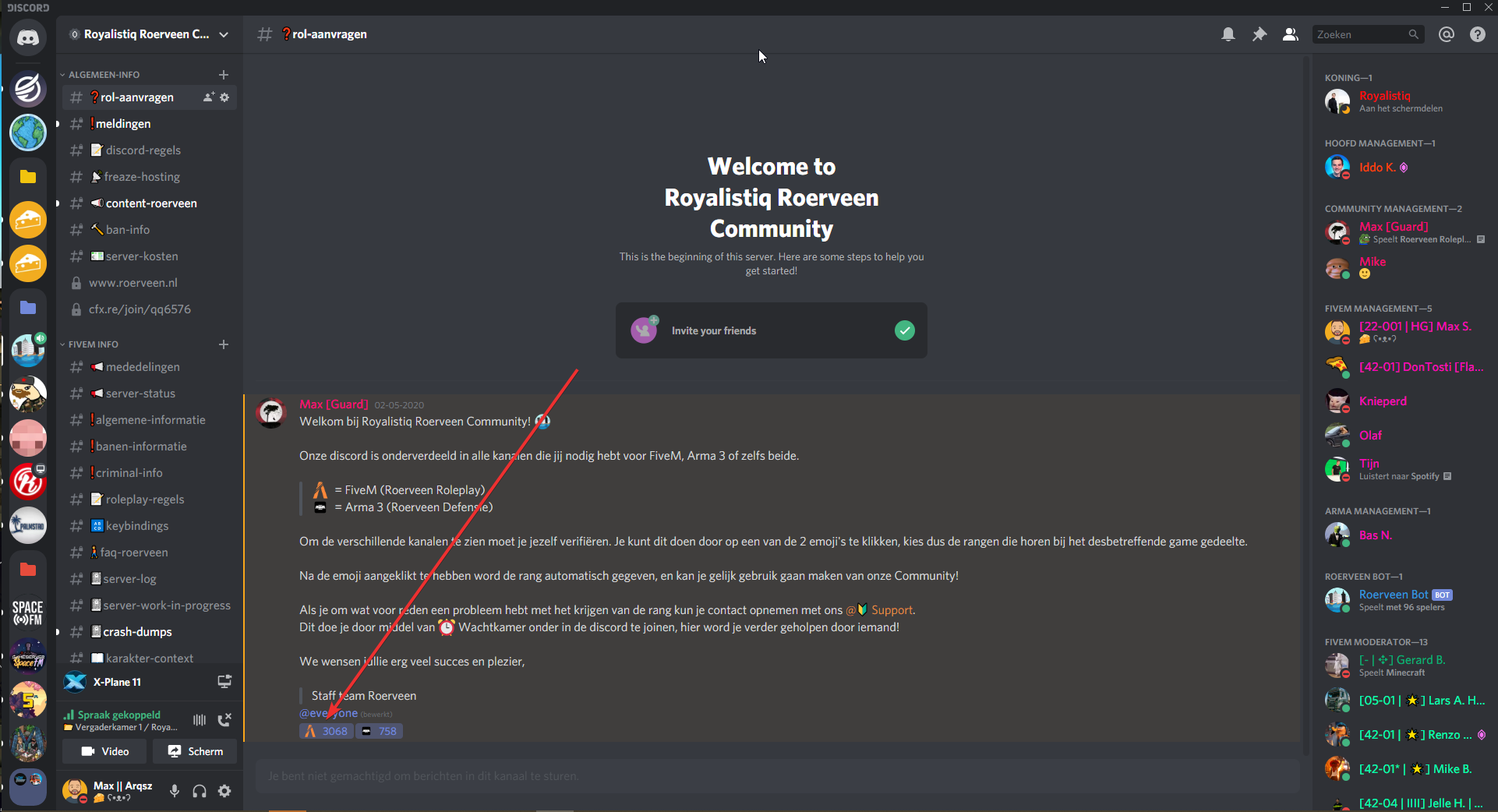1498x812 pixels.
Task: Collapse the FIVEM INFO category
Action: [x=93, y=344]
